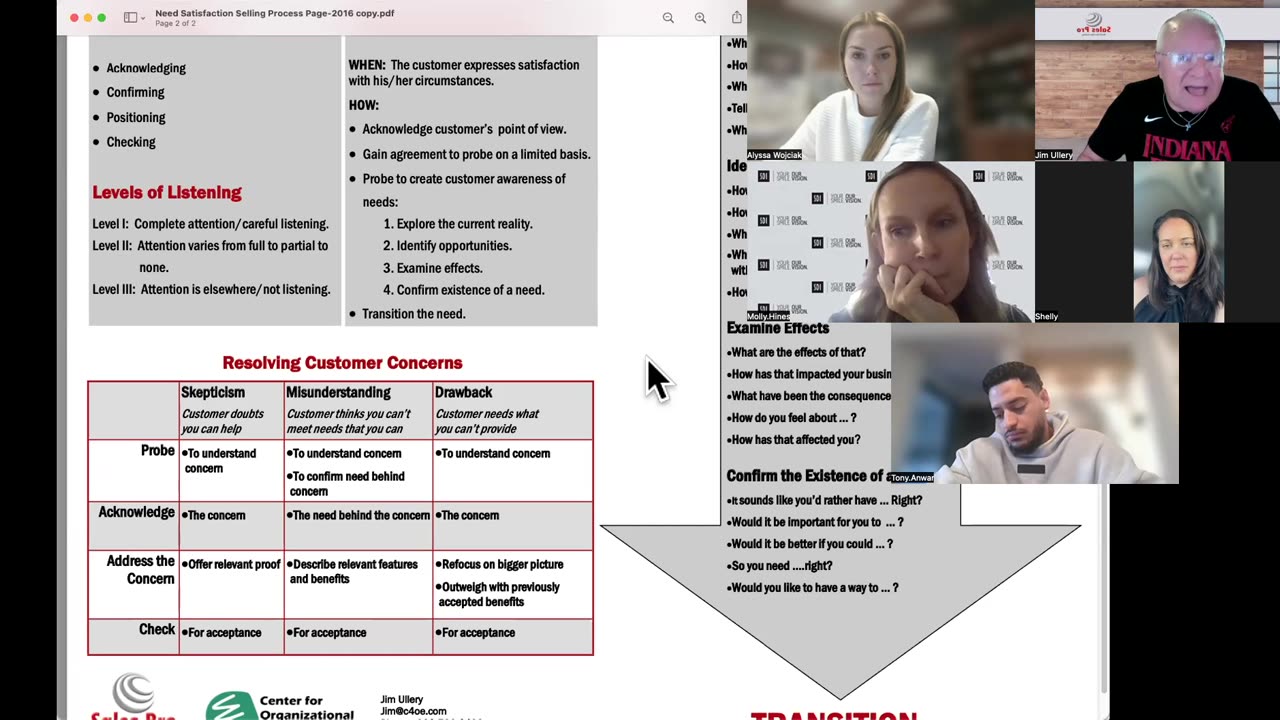Click 'What are the effects of that?' question
Viewport: 1280px width, 720px height.
coord(798,352)
